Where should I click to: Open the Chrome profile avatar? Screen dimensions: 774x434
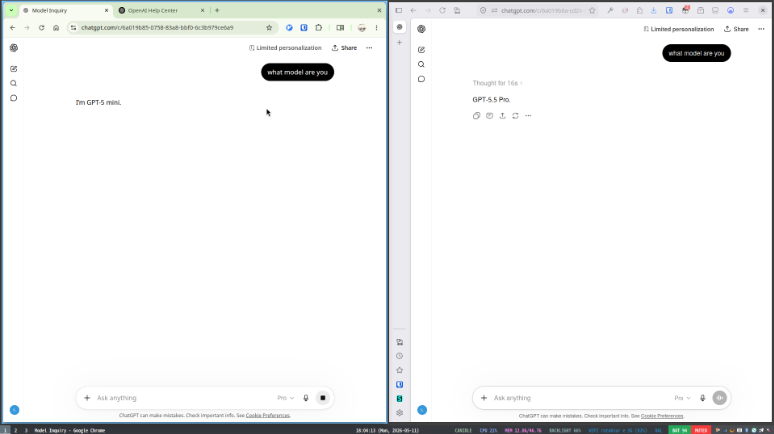362,28
